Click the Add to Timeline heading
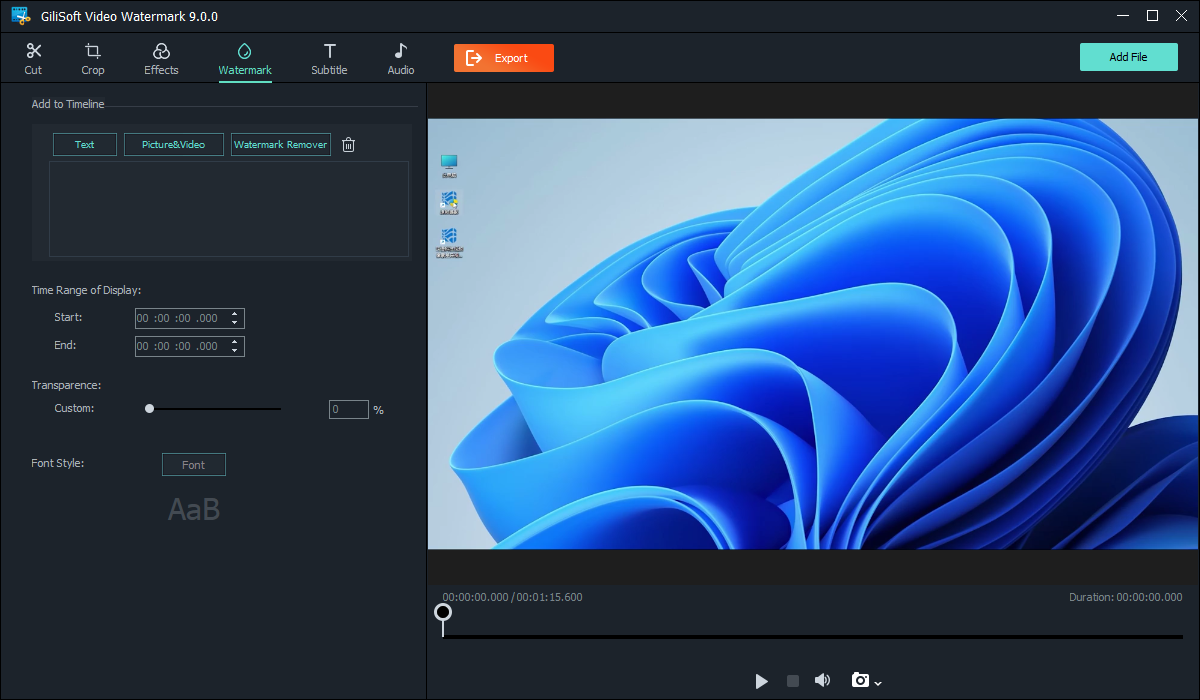Screen dimensions: 1200x700 click(x=68, y=104)
